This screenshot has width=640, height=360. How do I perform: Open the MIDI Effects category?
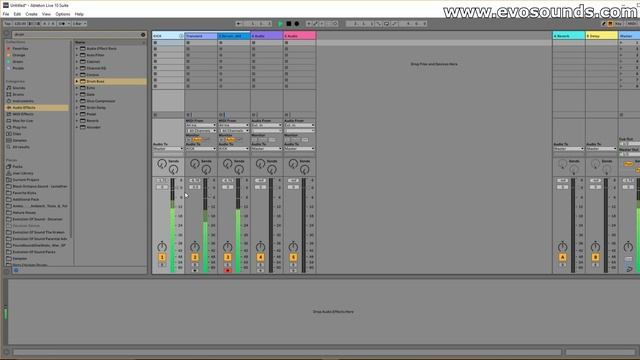[23, 114]
